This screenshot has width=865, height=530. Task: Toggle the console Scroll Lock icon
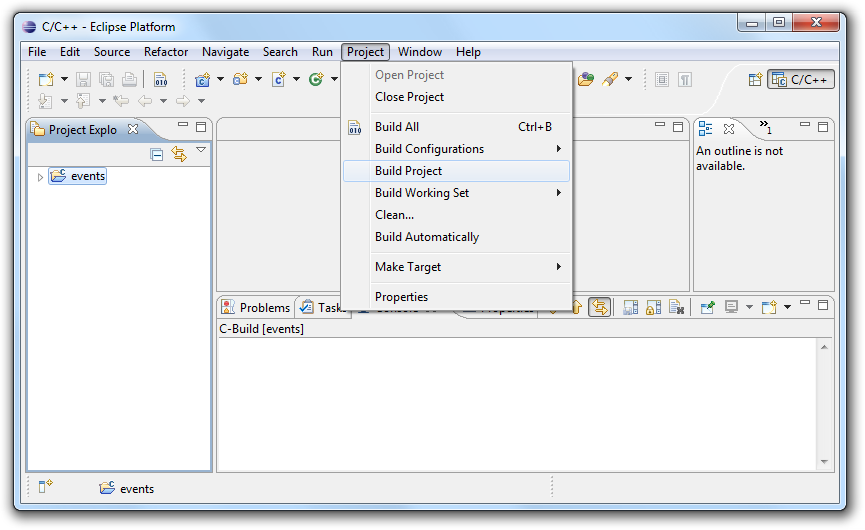[x=654, y=307]
